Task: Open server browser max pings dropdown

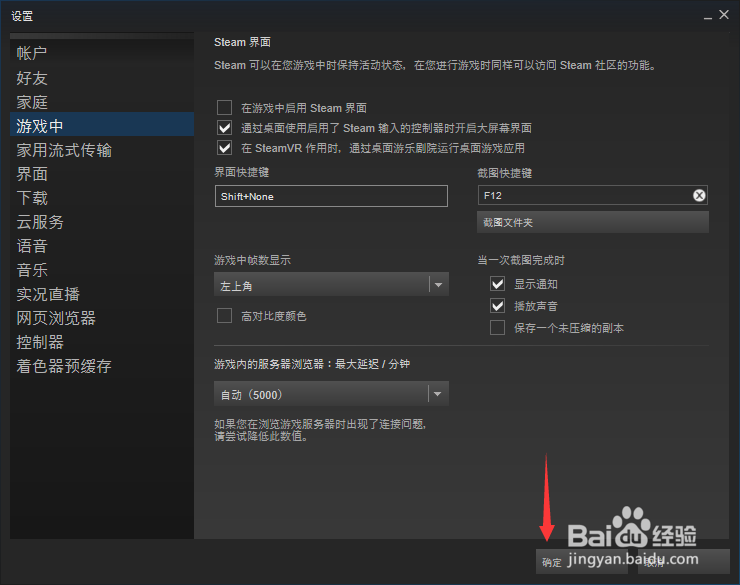Action: (x=331, y=394)
